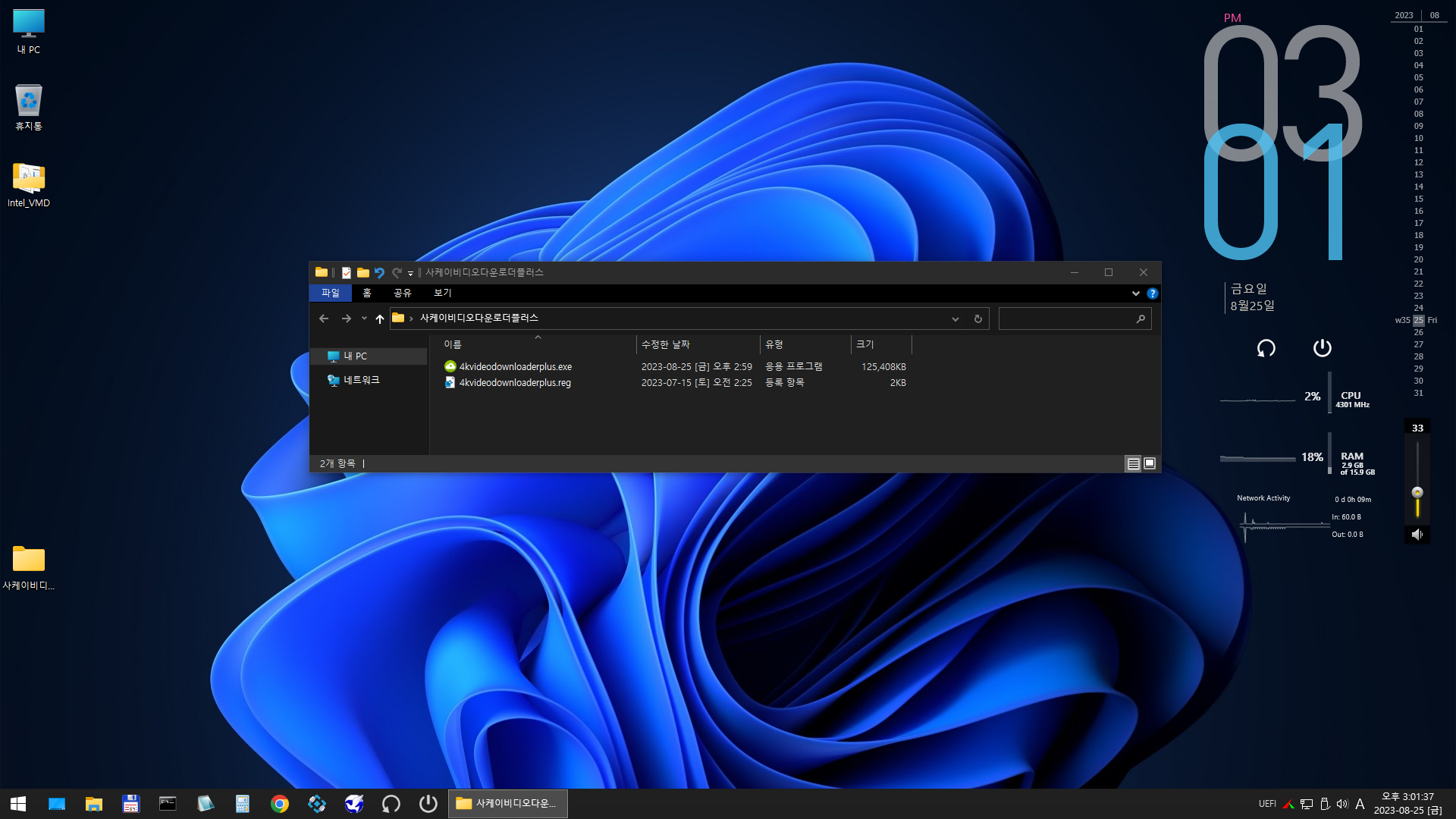Click the restart icon on the taskbar

[391, 804]
